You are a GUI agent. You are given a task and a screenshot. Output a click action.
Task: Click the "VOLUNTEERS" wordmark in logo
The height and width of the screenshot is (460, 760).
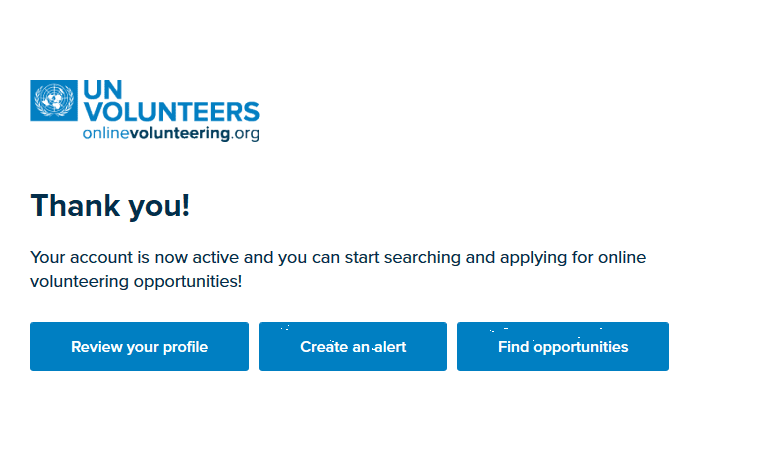(x=170, y=112)
